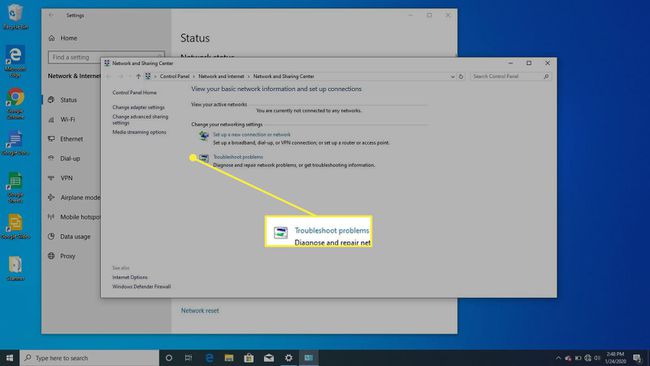
Task: Click Network and Internet in breadcrumb
Action: (x=221, y=76)
